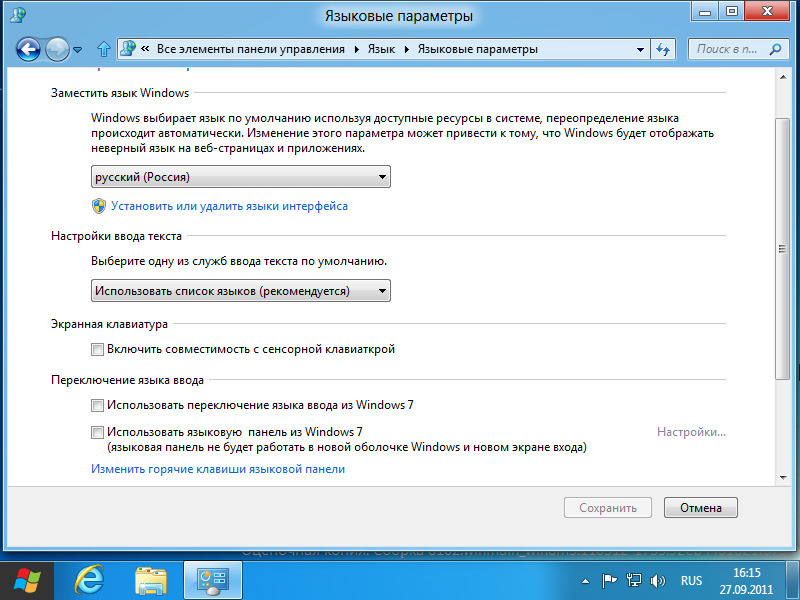
Task: Close the Языковые параметры window
Action: (767, 12)
